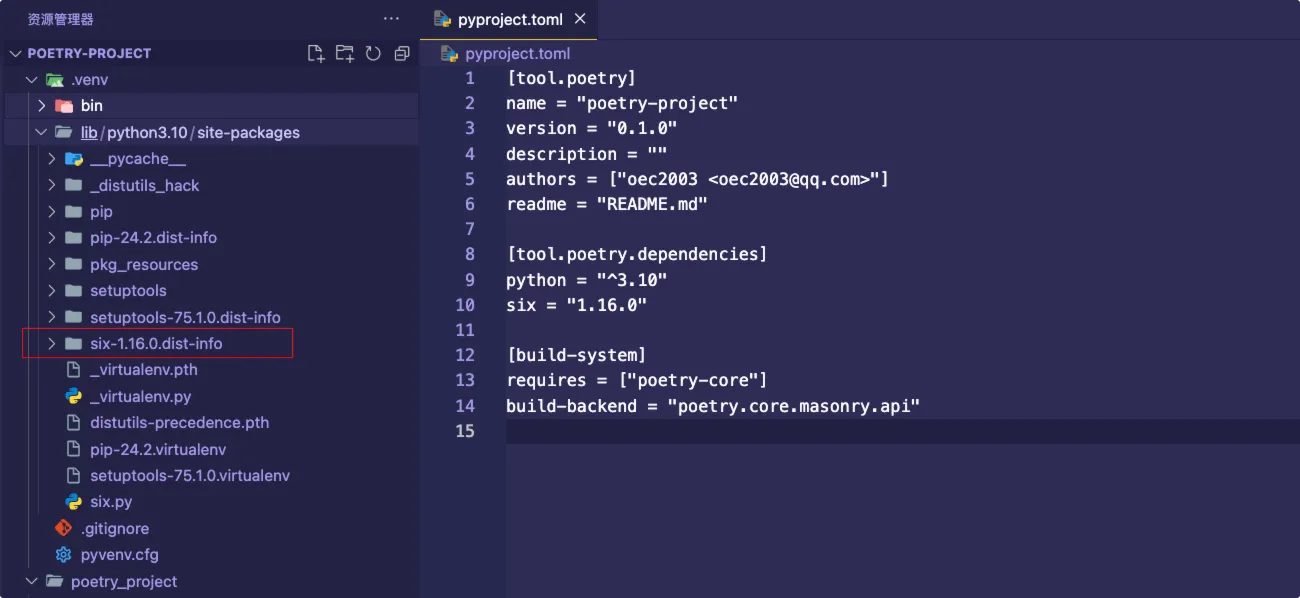This screenshot has height=598, width=1300.
Task: Expand the pip-24.2.dist-info folder chevron
Action: coord(52,237)
